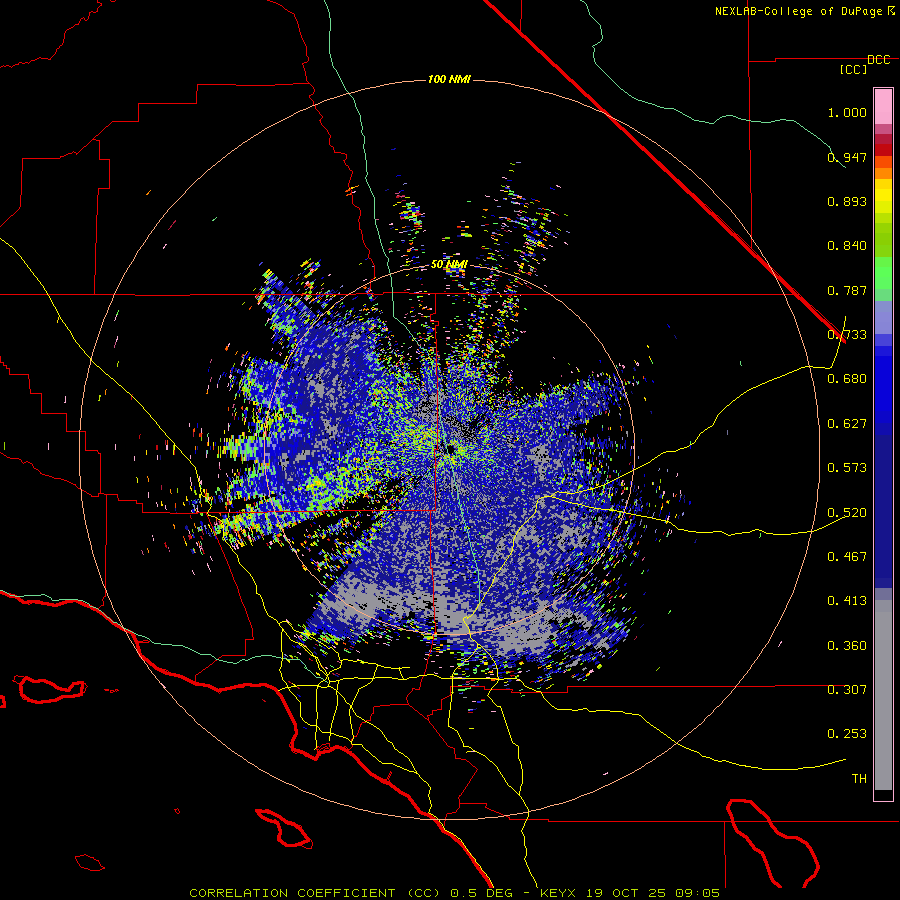Image resolution: width=900 pixels, height=900 pixels.
Task: Select the 0.787 scale value
Action: click(x=847, y=290)
